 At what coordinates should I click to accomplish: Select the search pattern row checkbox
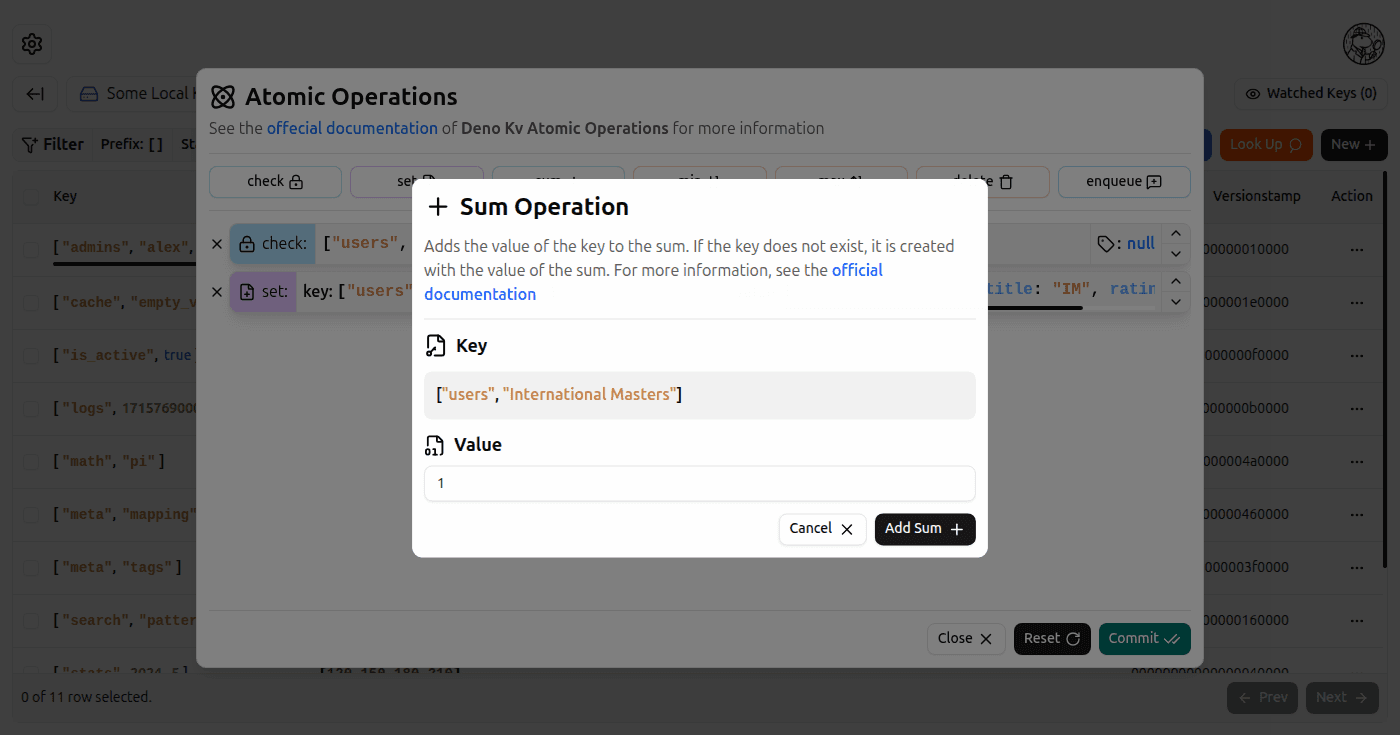point(32,620)
